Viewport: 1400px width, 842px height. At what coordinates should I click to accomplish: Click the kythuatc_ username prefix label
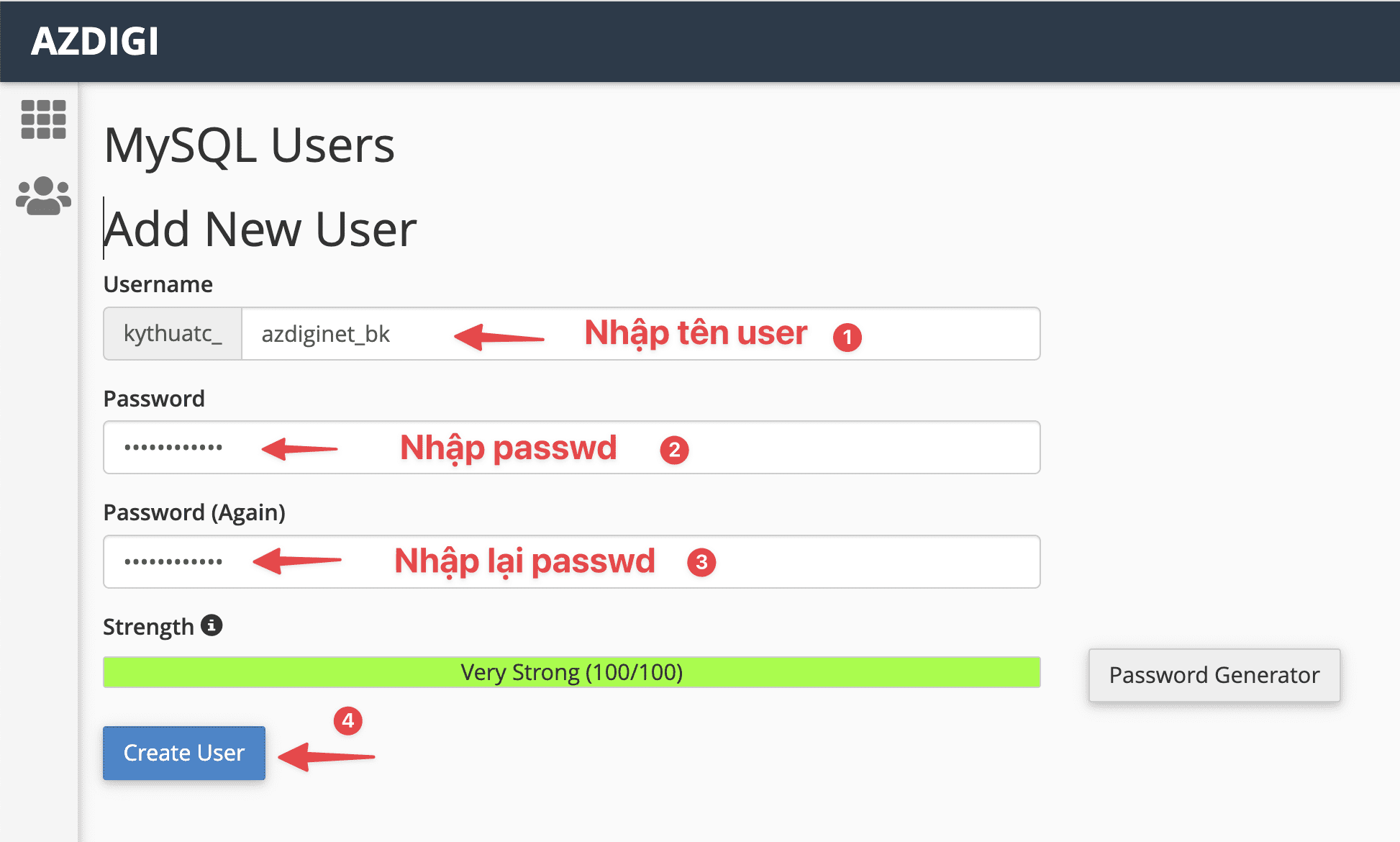point(172,333)
